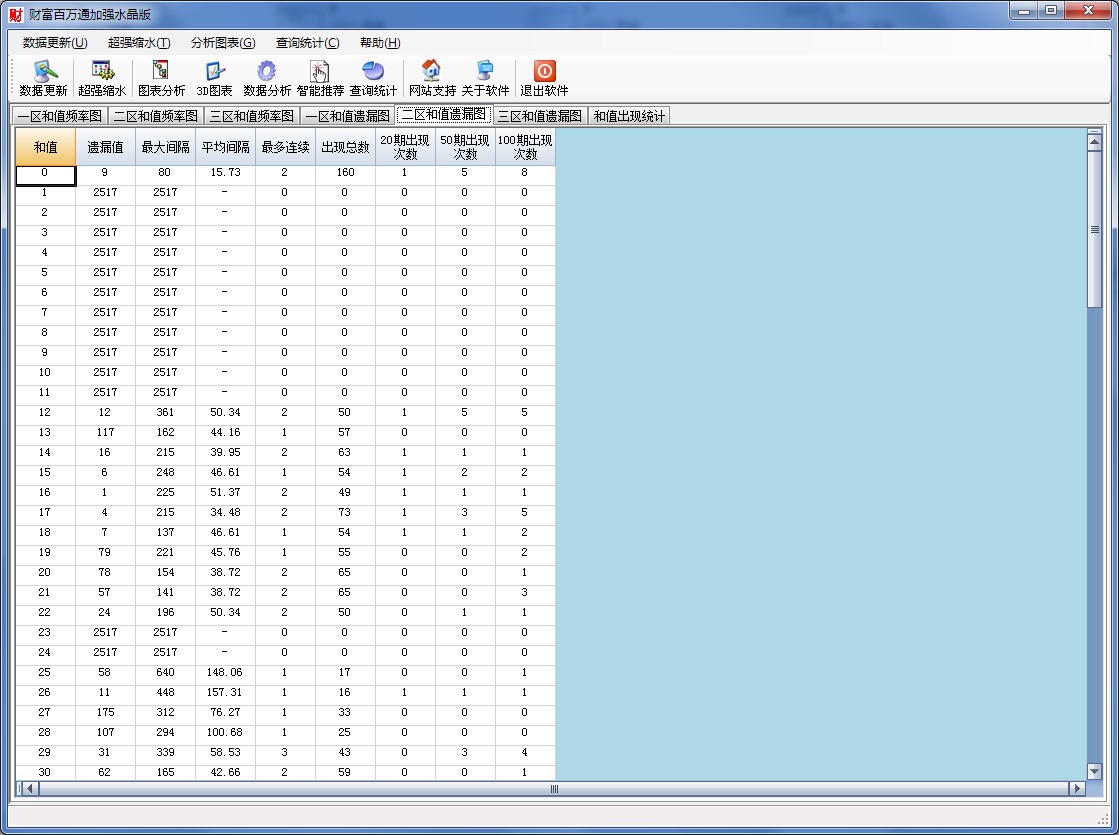
Task: Click the horizontal scrollbar right arrow
Action: [x=1077, y=789]
